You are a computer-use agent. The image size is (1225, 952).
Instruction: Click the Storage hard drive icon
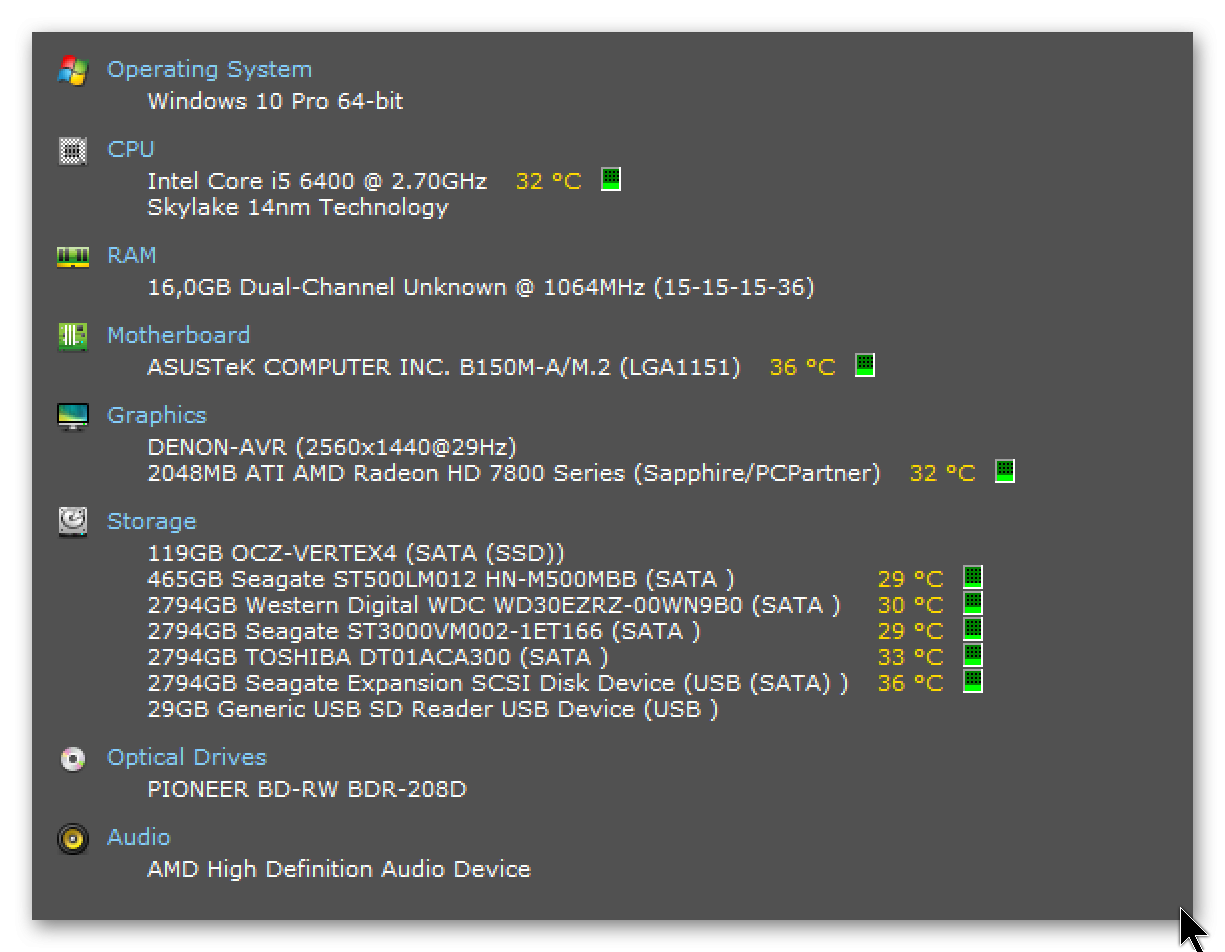coord(73,522)
